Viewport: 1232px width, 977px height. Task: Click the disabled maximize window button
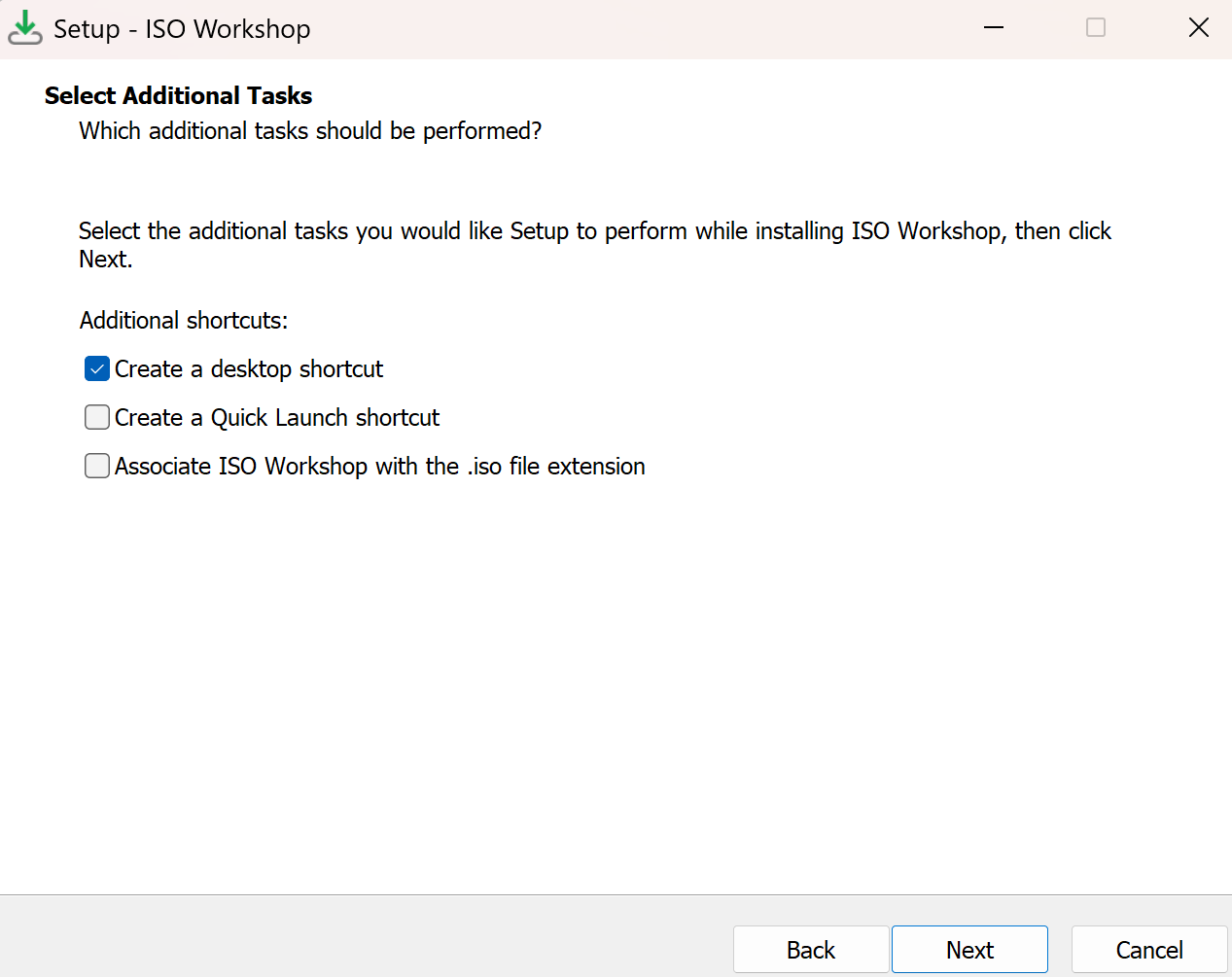coord(1096,27)
